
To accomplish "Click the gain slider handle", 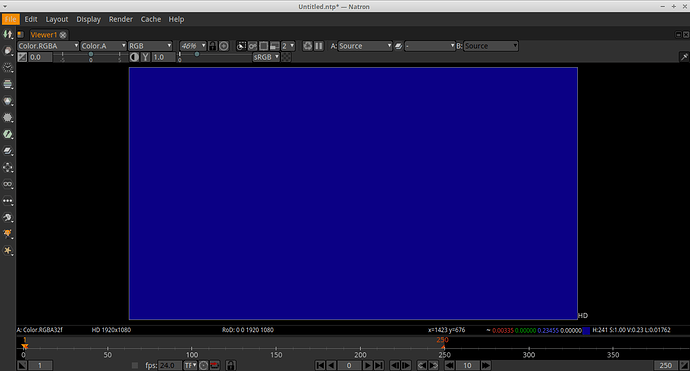I will point(91,55).
